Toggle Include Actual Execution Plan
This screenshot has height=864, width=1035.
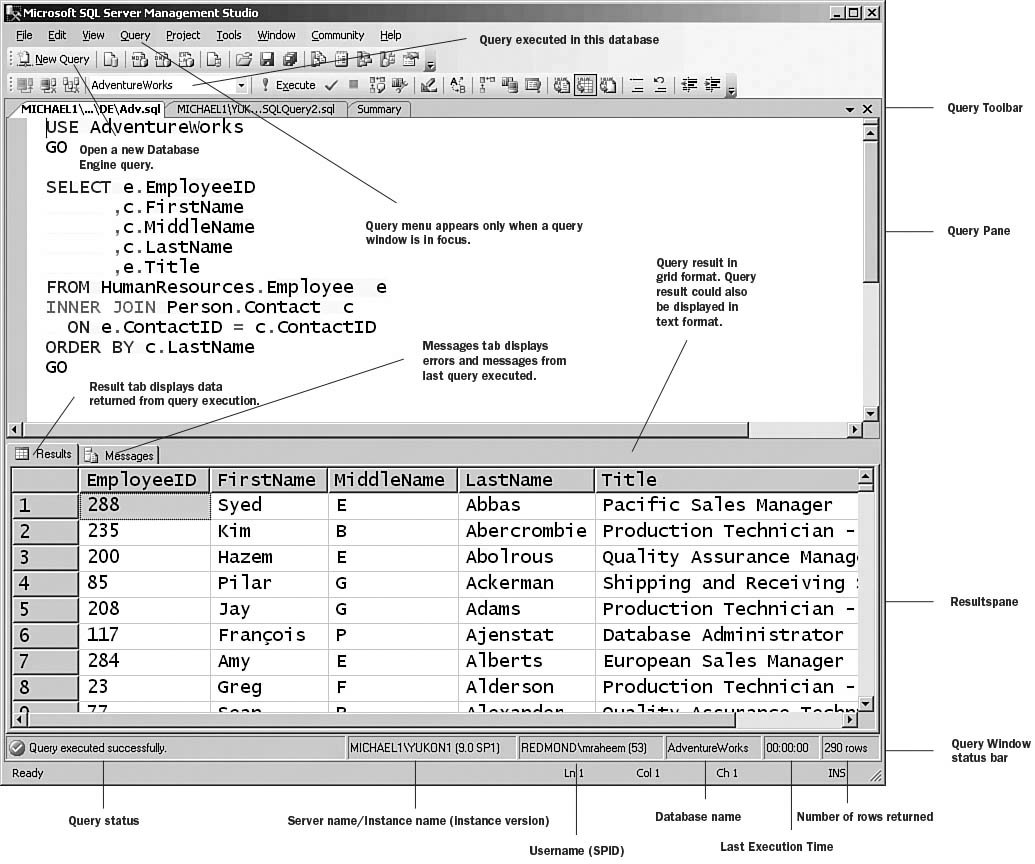click(487, 85)
